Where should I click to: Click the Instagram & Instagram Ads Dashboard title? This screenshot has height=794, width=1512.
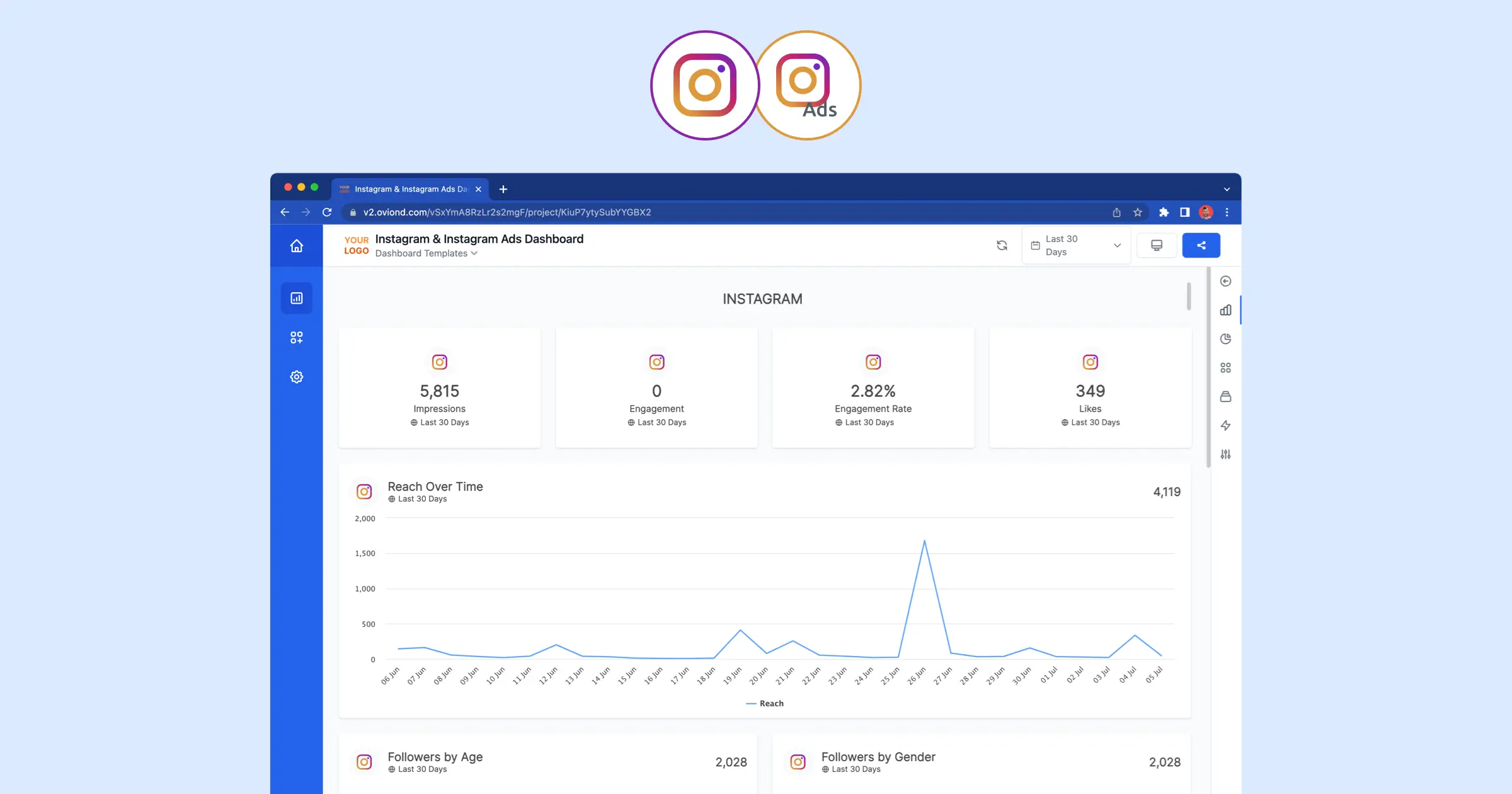479,239
